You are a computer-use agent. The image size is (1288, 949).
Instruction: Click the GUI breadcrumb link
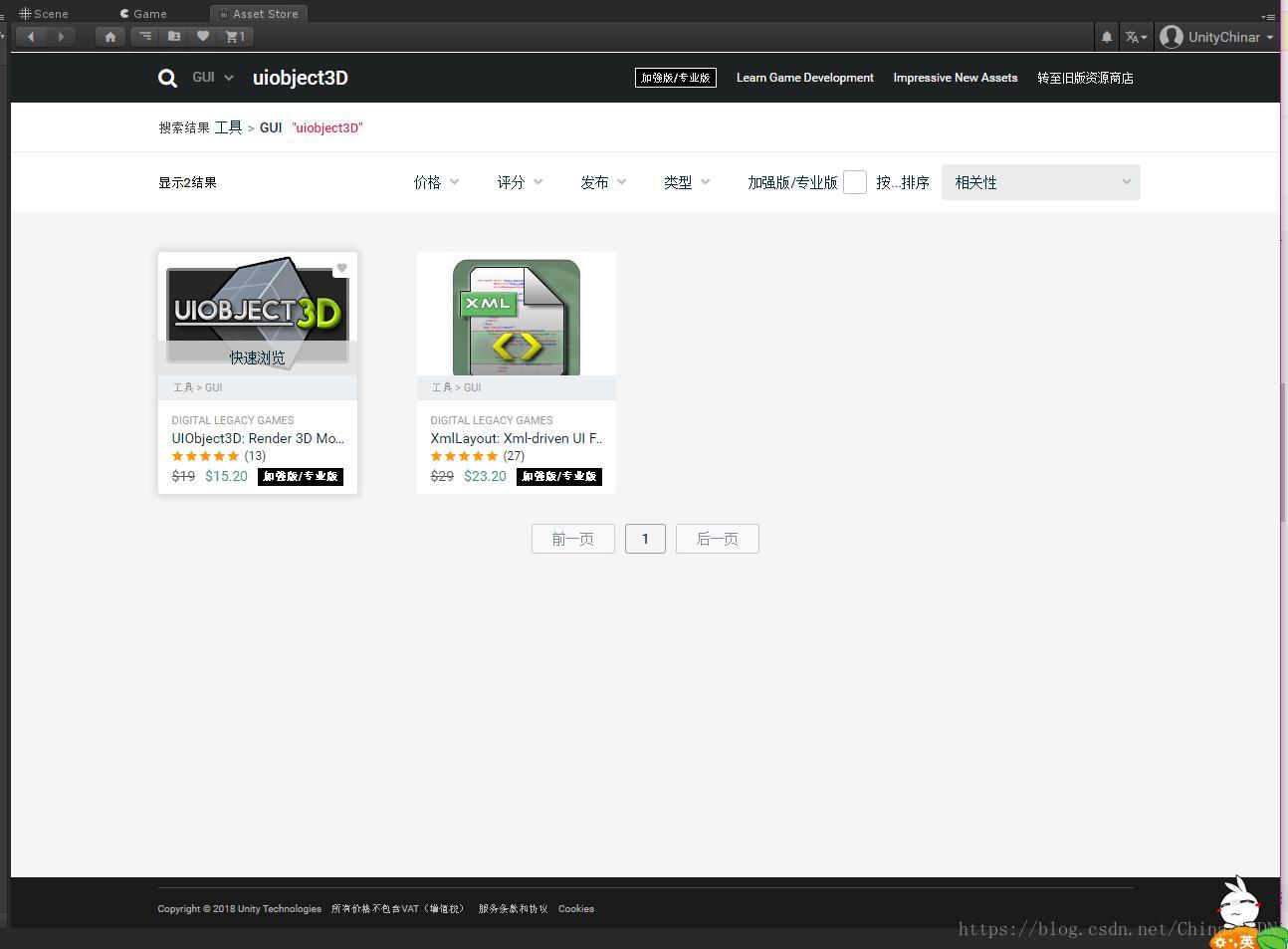[x=271, y=127]
